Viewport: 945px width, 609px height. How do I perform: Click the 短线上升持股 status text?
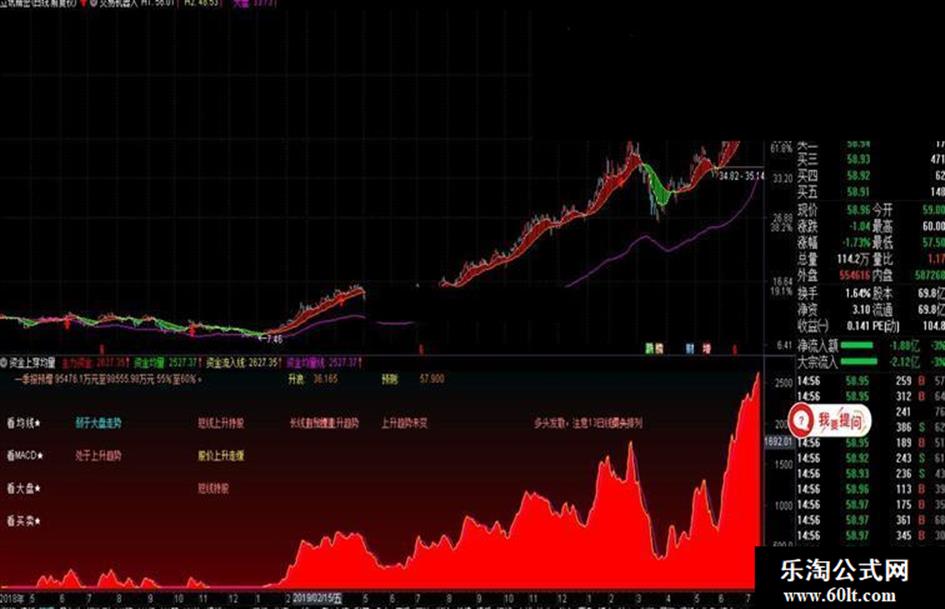(x=221, y=423)
